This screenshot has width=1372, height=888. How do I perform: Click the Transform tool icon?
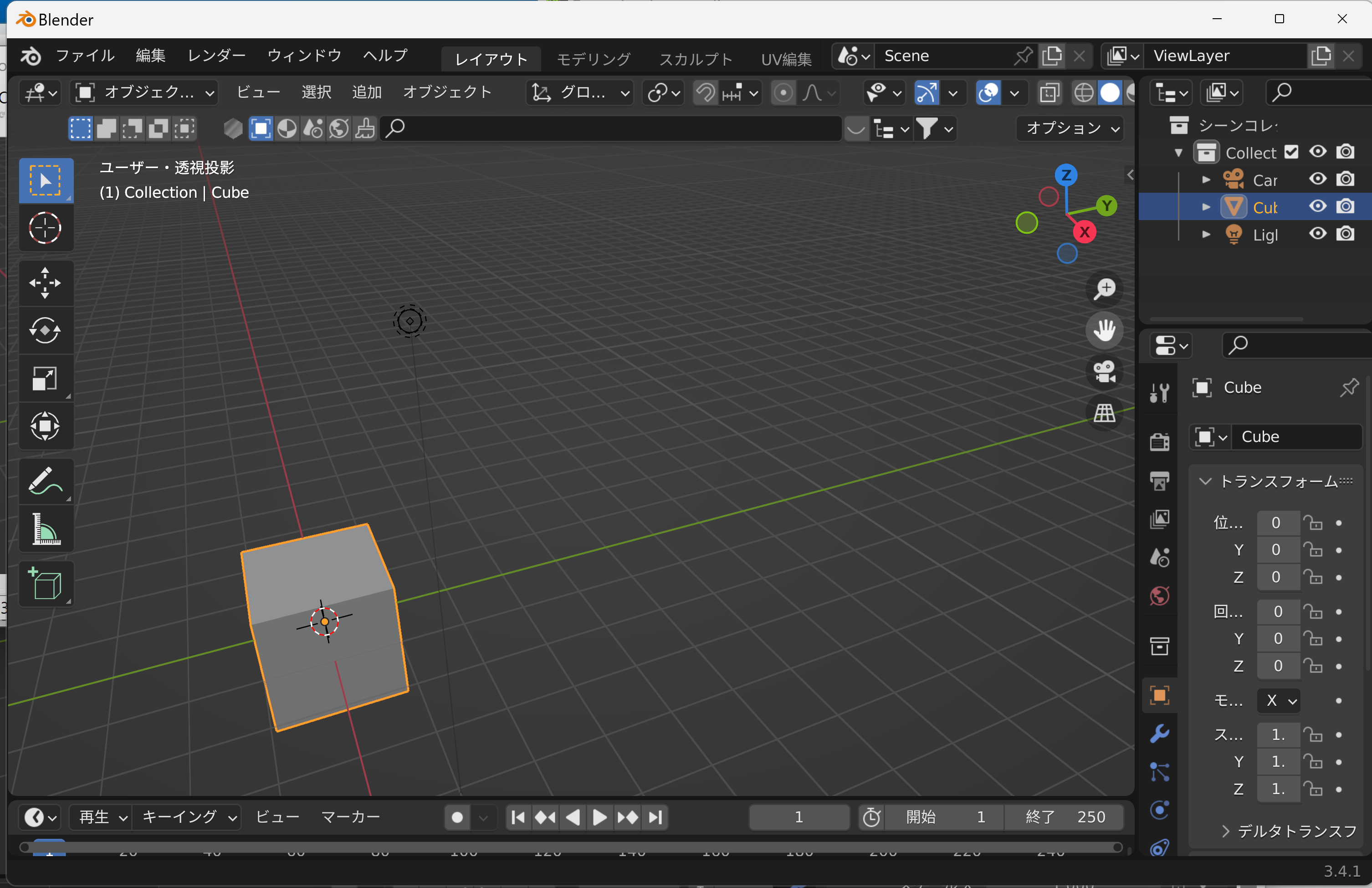45,425
